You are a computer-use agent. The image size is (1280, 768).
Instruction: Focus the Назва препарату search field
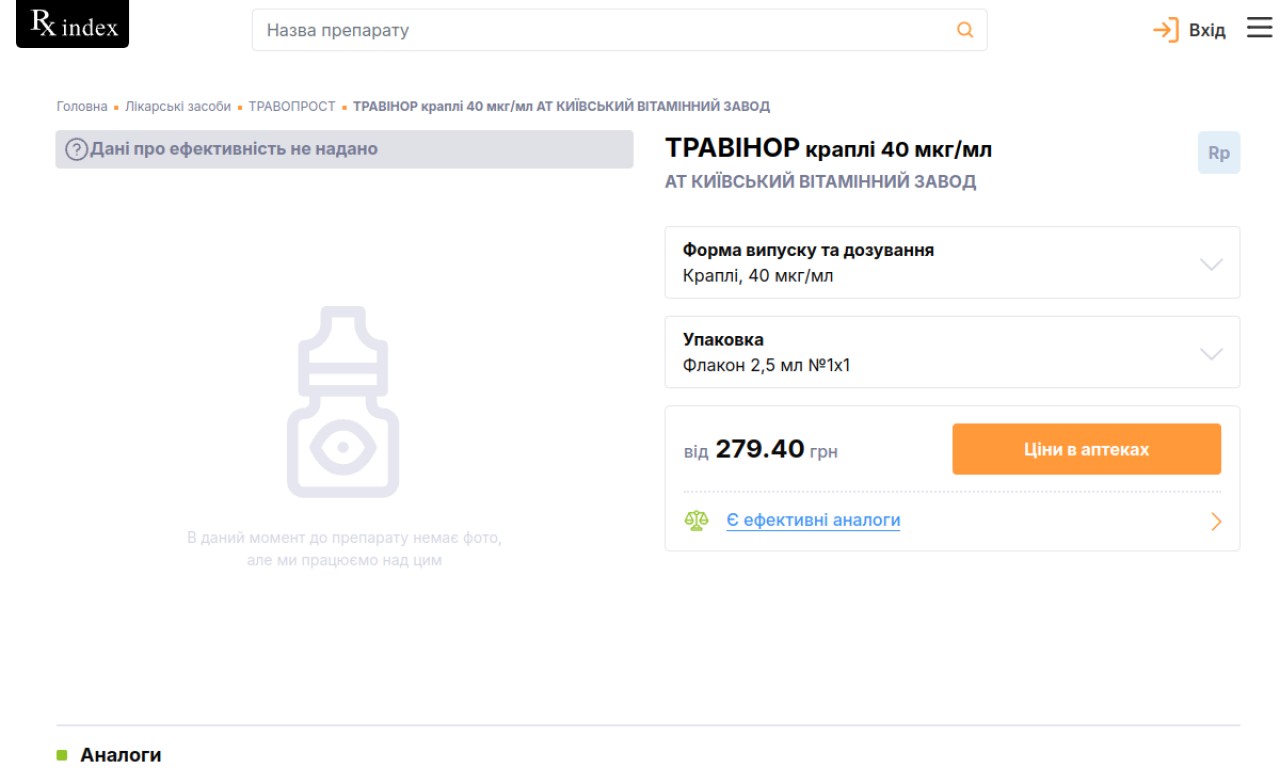click(x=619, y=30)
